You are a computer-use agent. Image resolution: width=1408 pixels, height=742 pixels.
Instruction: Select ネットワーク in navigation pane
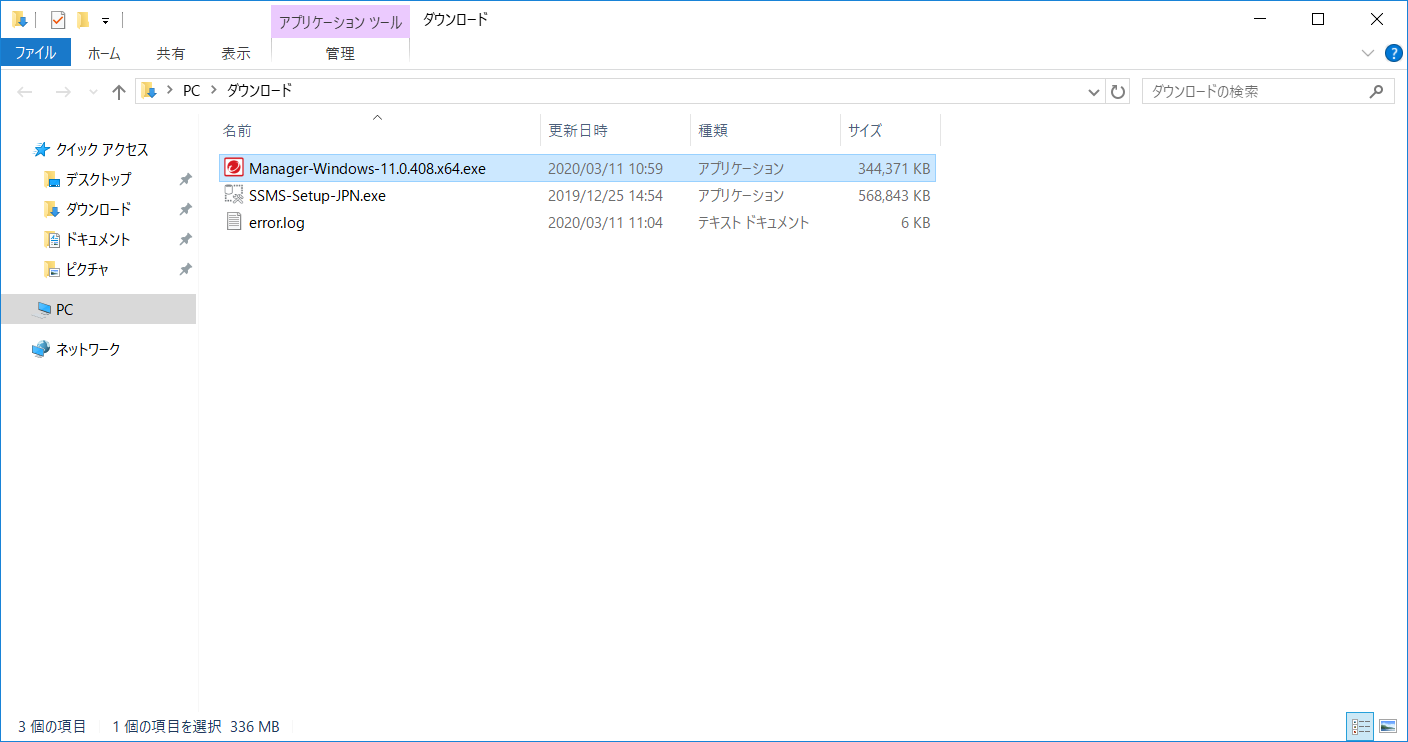tap(88, 350)
